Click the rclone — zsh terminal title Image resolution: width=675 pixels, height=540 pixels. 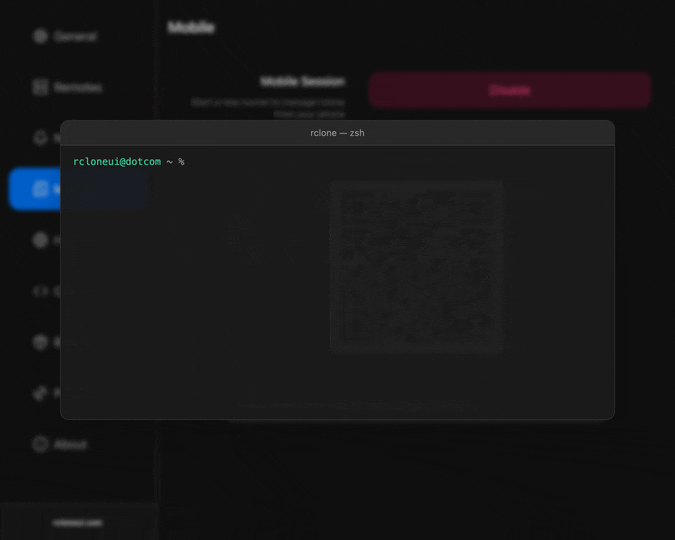337,133
